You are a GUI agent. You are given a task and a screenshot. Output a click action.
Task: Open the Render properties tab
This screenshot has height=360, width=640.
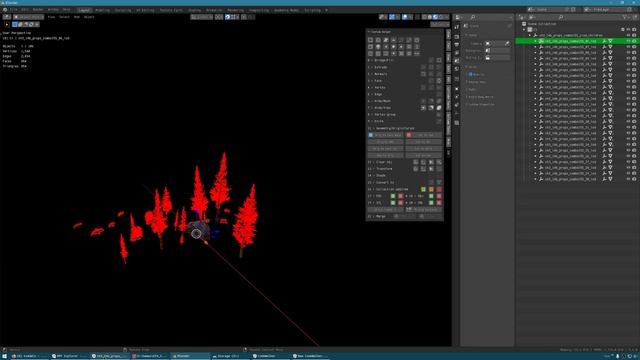[x=457, y=37]
